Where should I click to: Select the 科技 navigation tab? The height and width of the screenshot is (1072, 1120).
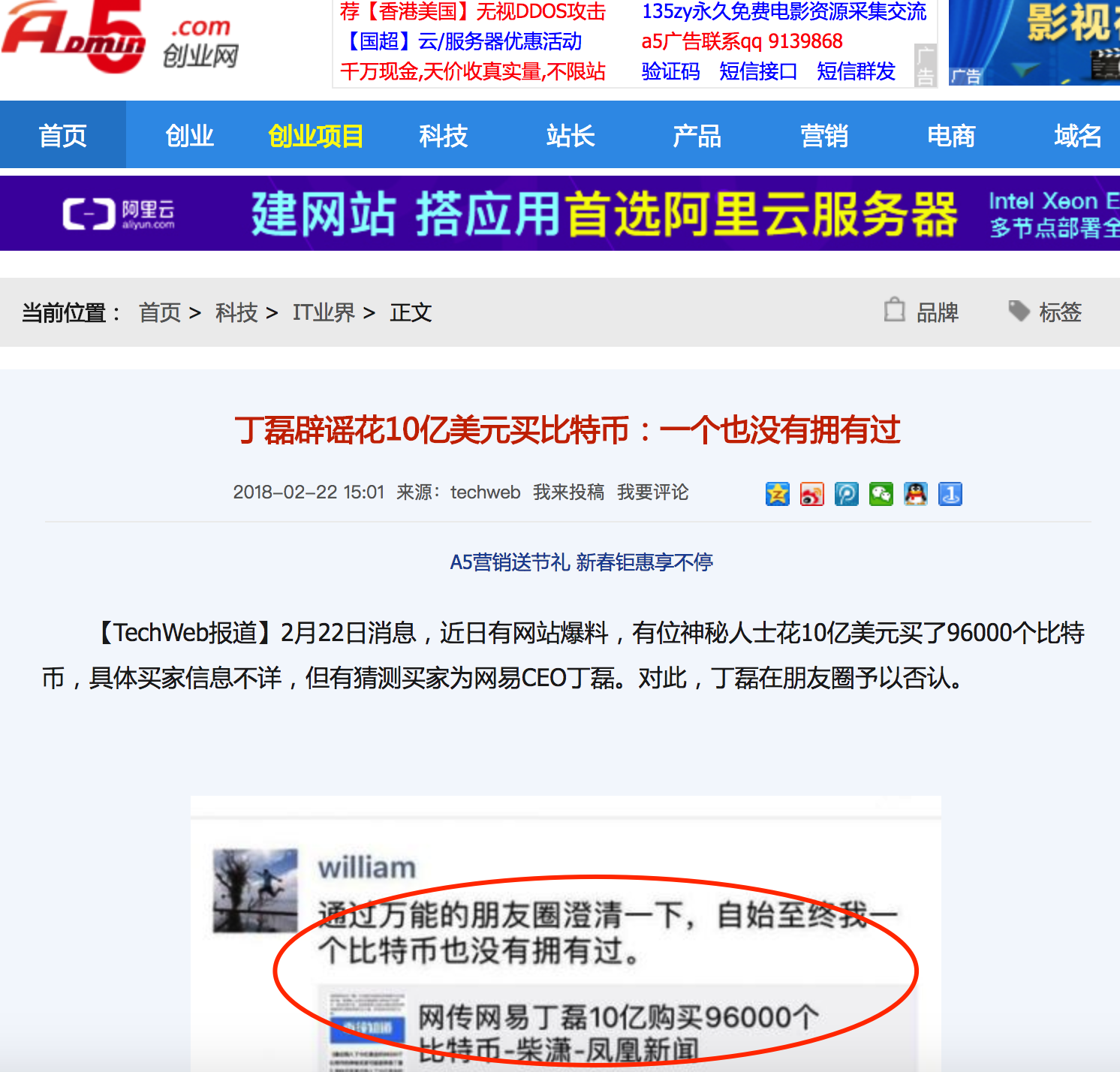pos(444,136)
